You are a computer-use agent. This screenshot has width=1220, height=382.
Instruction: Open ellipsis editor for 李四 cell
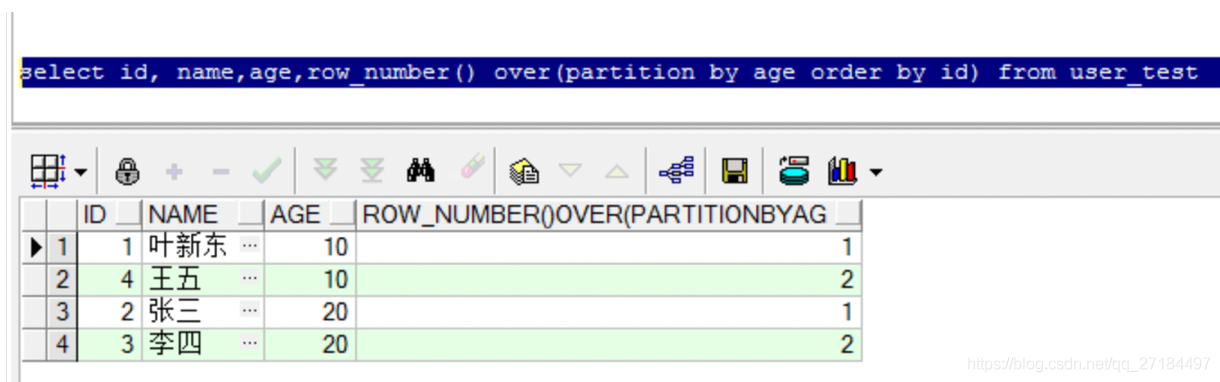coord(250,345)
